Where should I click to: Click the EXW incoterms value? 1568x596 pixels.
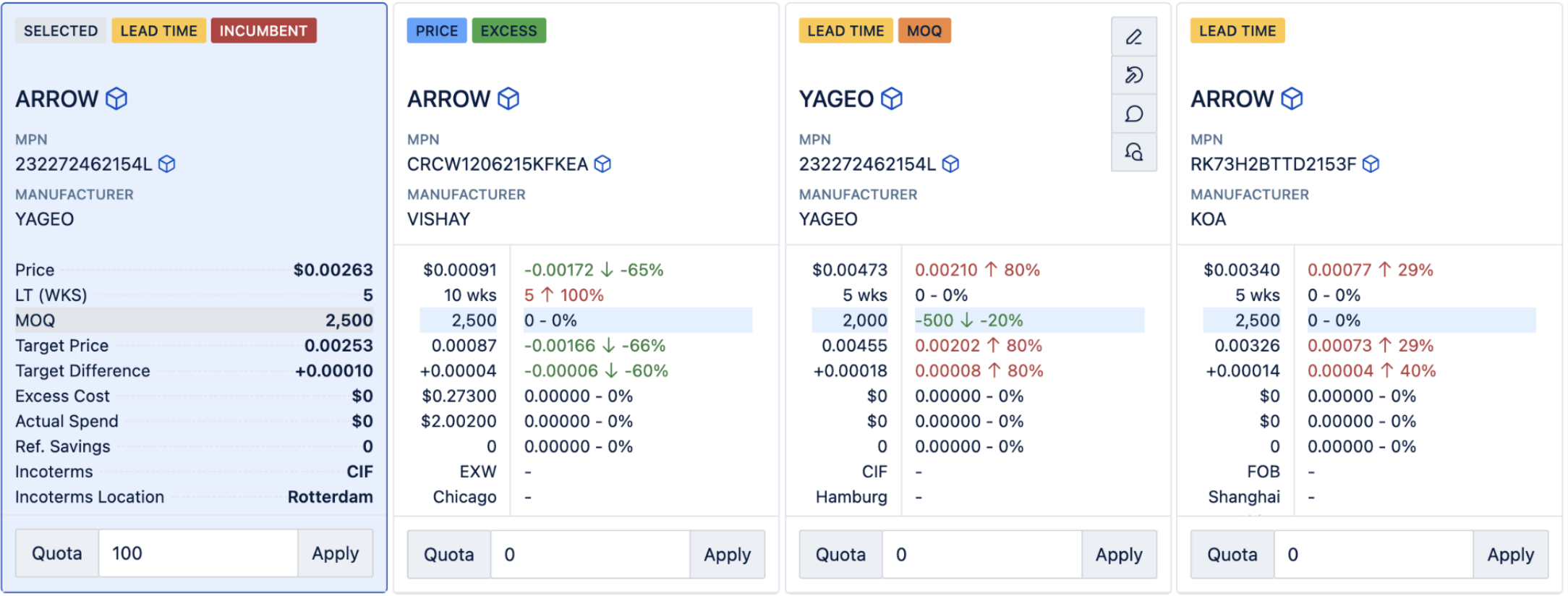[478, 472]
